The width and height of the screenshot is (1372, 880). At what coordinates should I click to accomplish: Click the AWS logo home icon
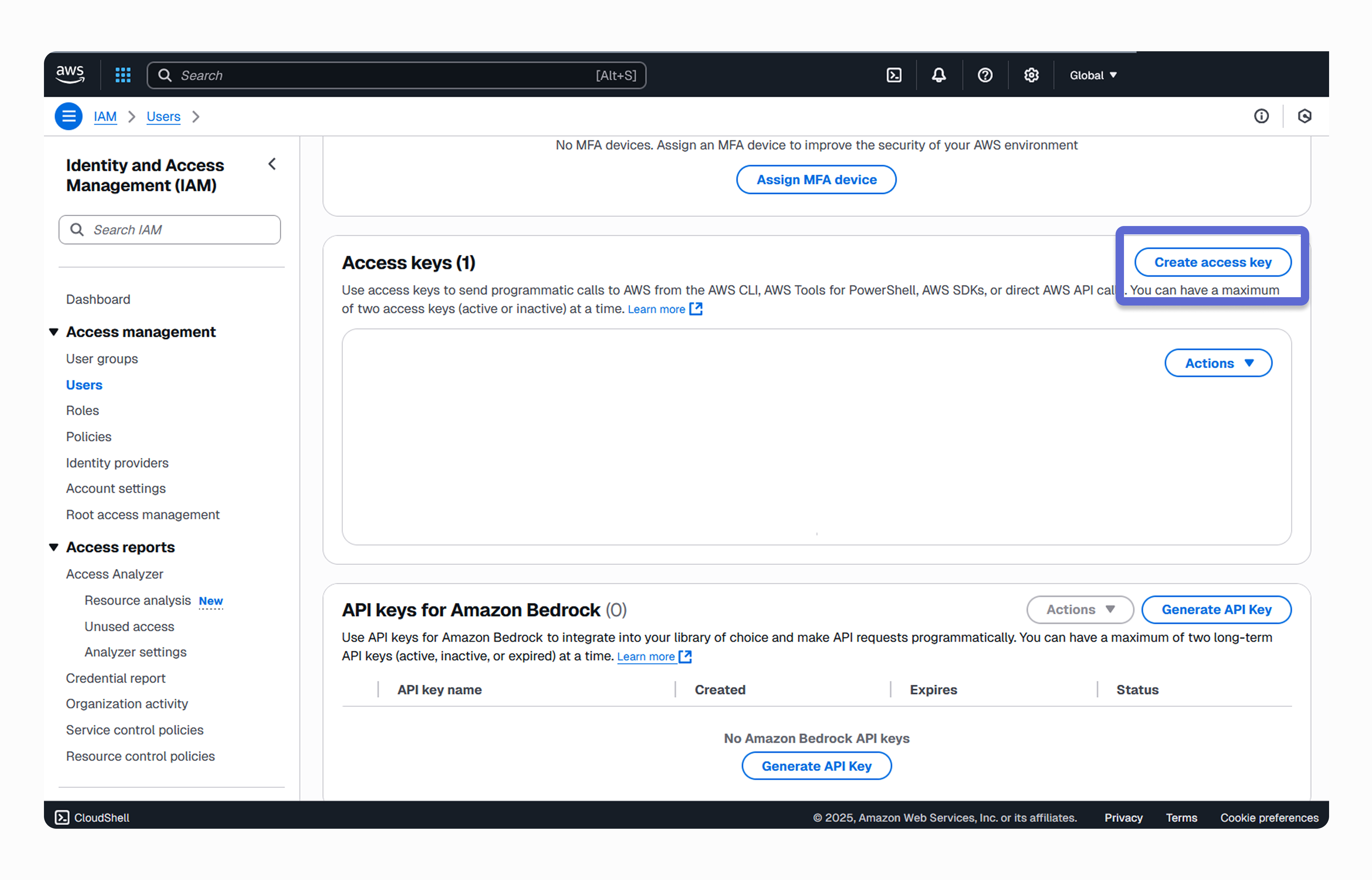coord(70,75)
